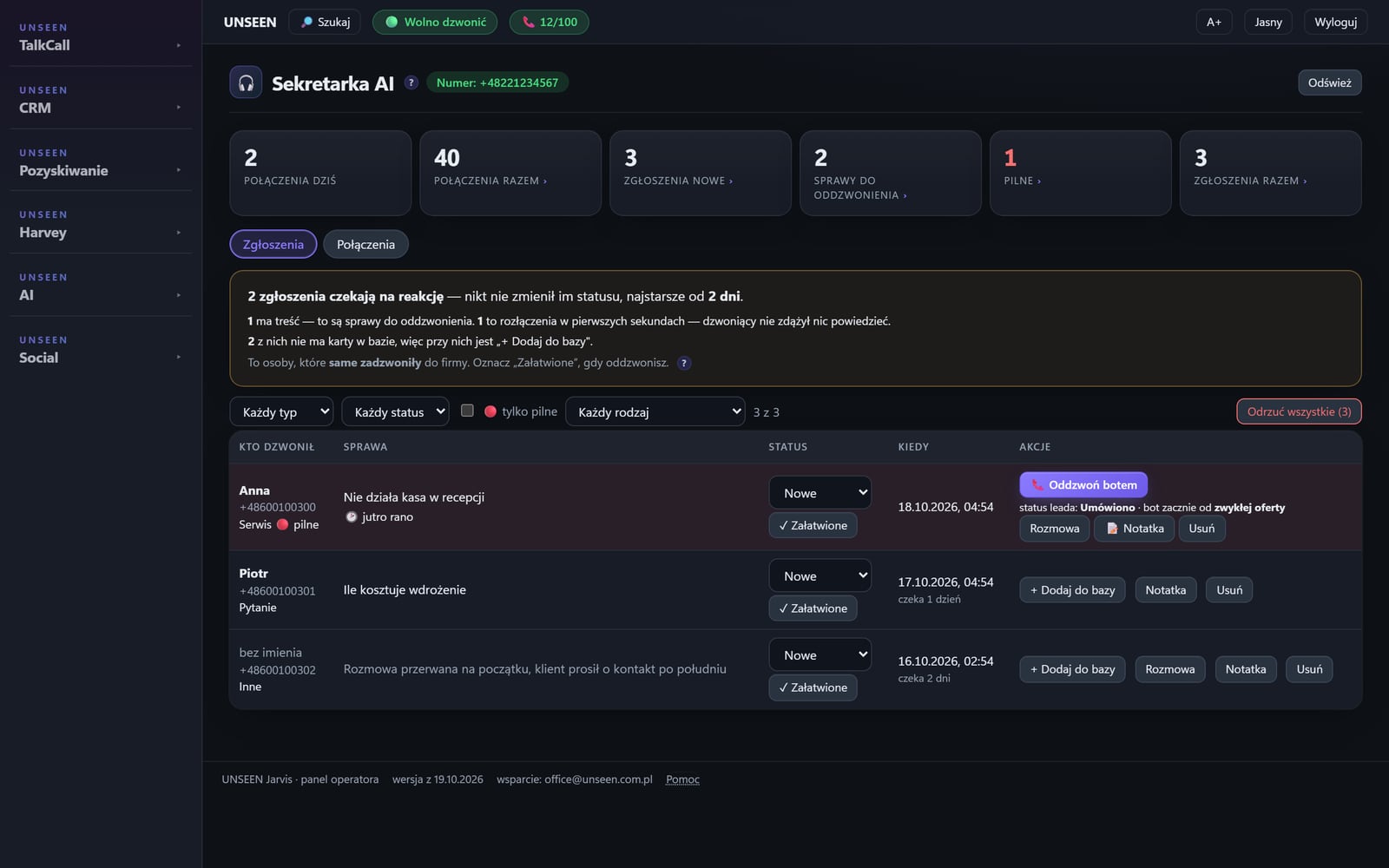
Task: Open the Każdy status filter
Action: click(x=395, y=411)
